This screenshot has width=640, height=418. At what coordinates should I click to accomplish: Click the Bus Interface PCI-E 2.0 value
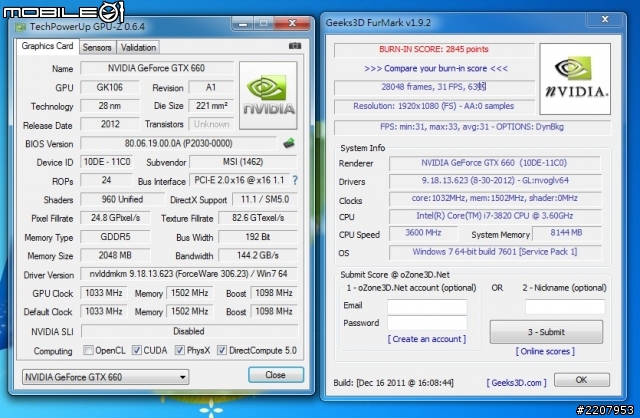pyautogui.click(x=239, y=180)
